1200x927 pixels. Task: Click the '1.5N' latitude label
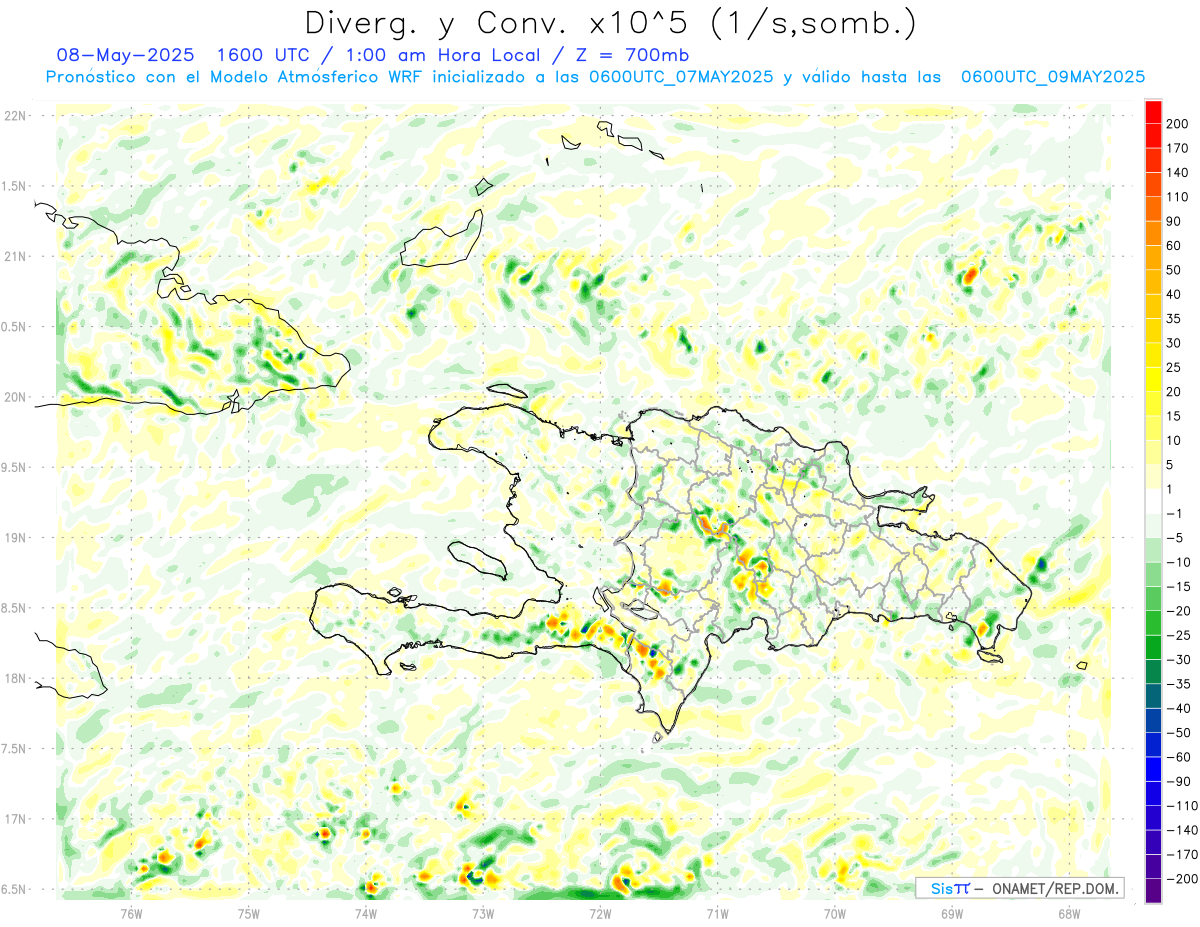[x=15, y=186]
